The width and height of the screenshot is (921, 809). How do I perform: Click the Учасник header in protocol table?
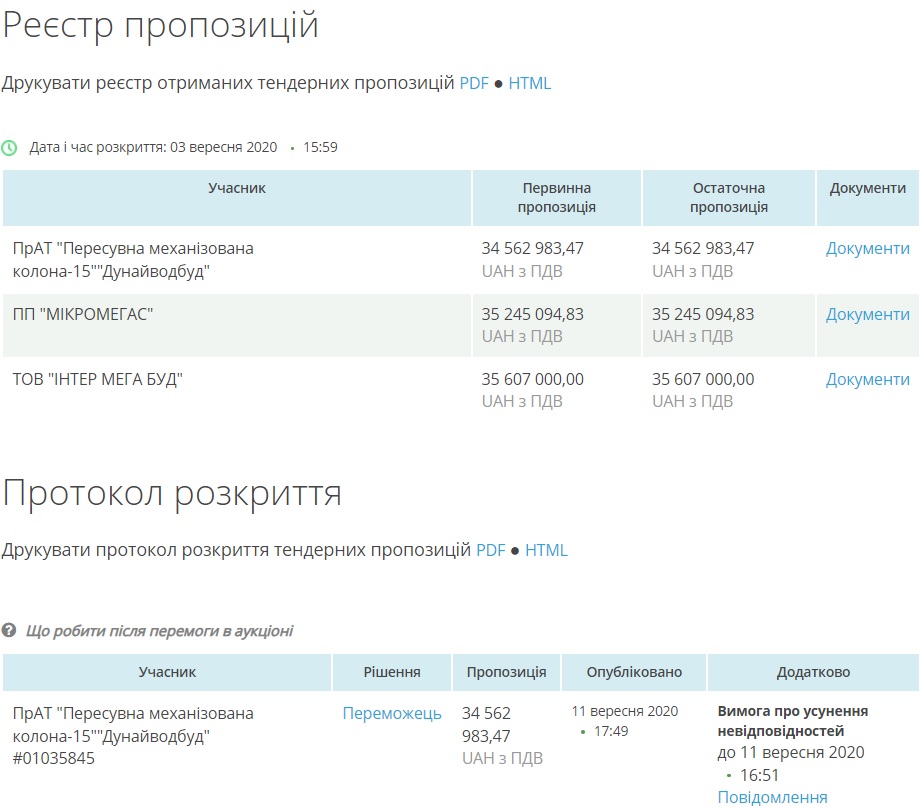pos(167,672)
